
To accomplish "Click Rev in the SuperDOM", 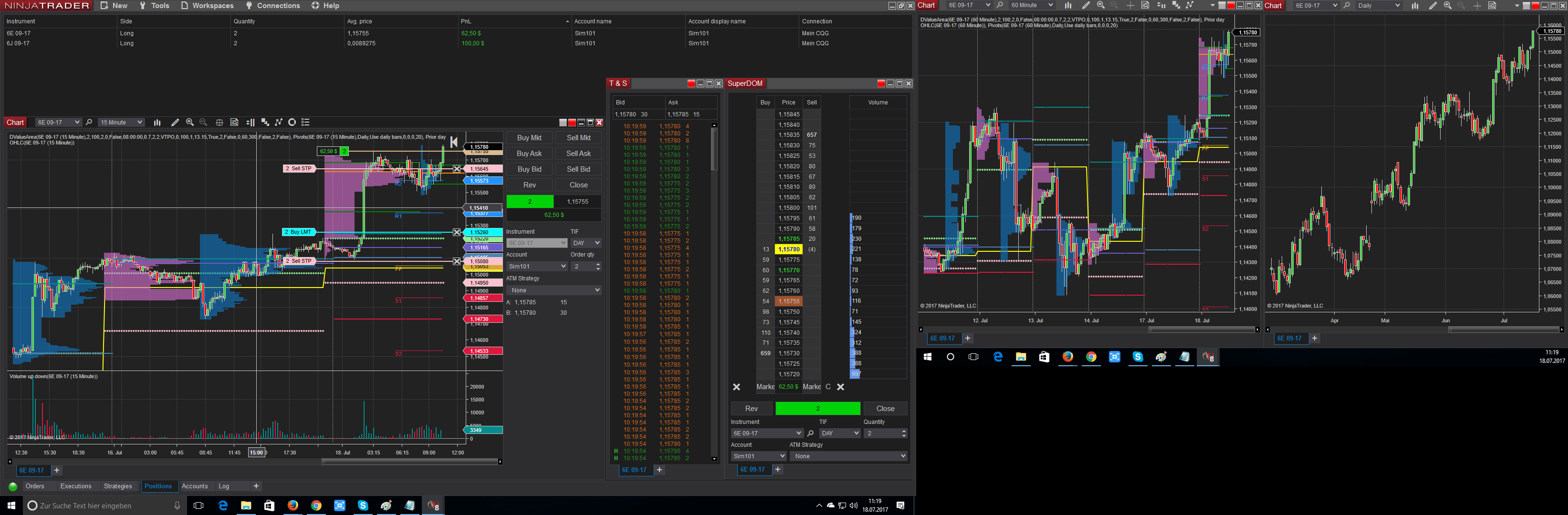I will (x=752, y=409).
